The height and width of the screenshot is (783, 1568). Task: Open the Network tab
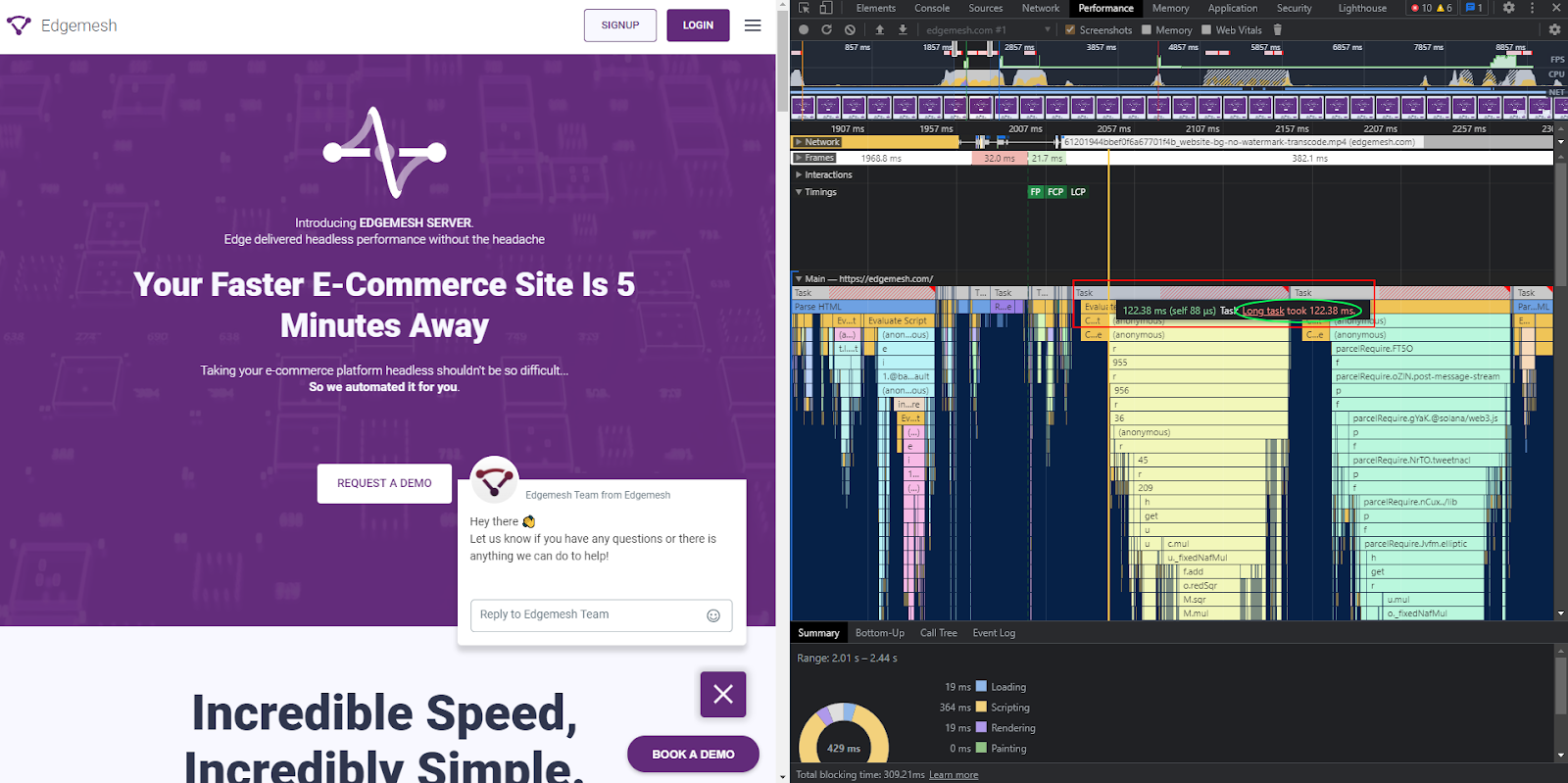[x=1041, y=8]
